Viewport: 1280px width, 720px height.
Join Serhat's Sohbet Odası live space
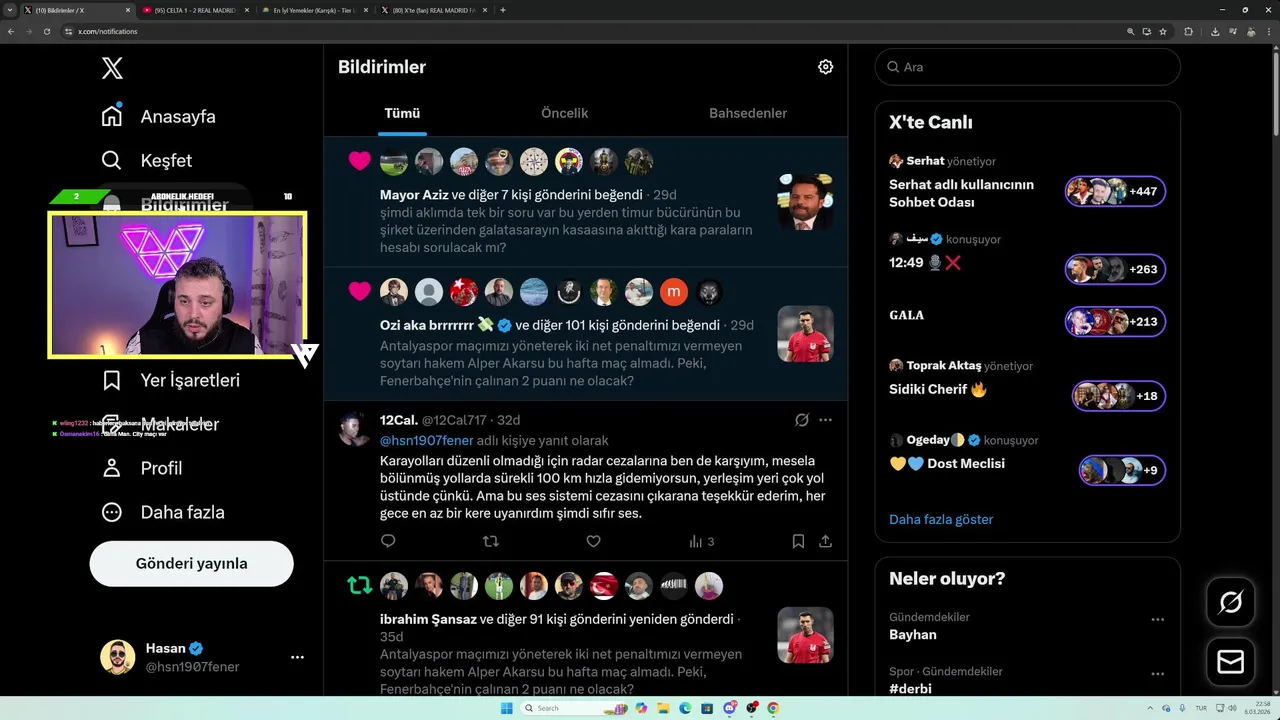1115,191
